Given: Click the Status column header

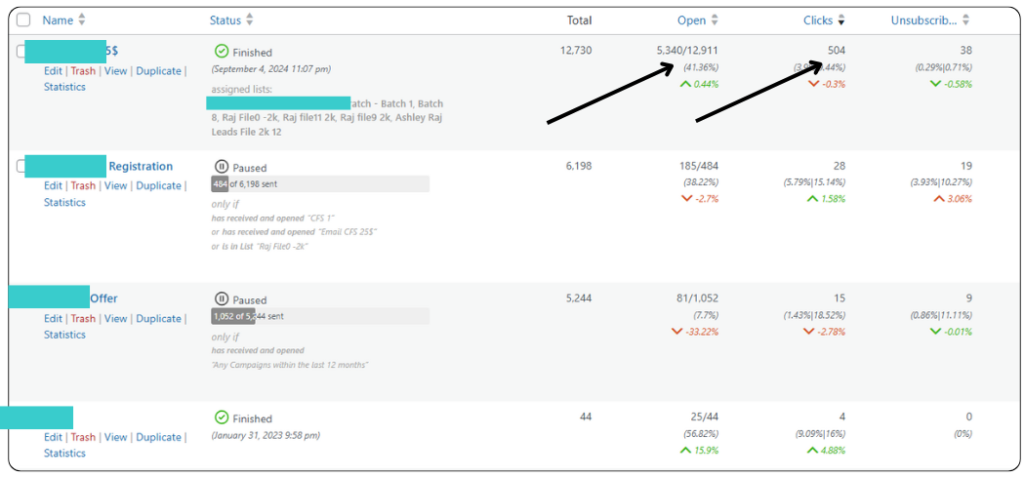Looking at the screenshot, I should (x=225, y=20).
